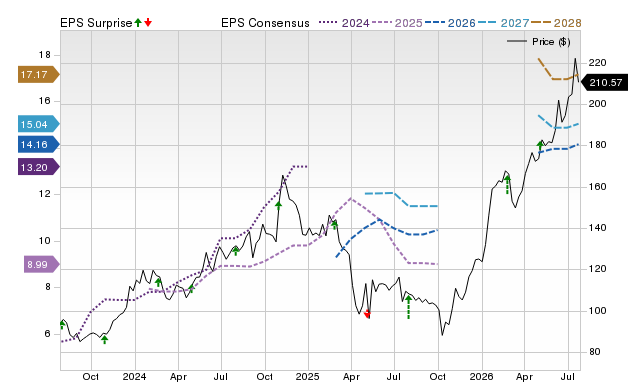Click the 100 label on the price axis

point(597,311)
